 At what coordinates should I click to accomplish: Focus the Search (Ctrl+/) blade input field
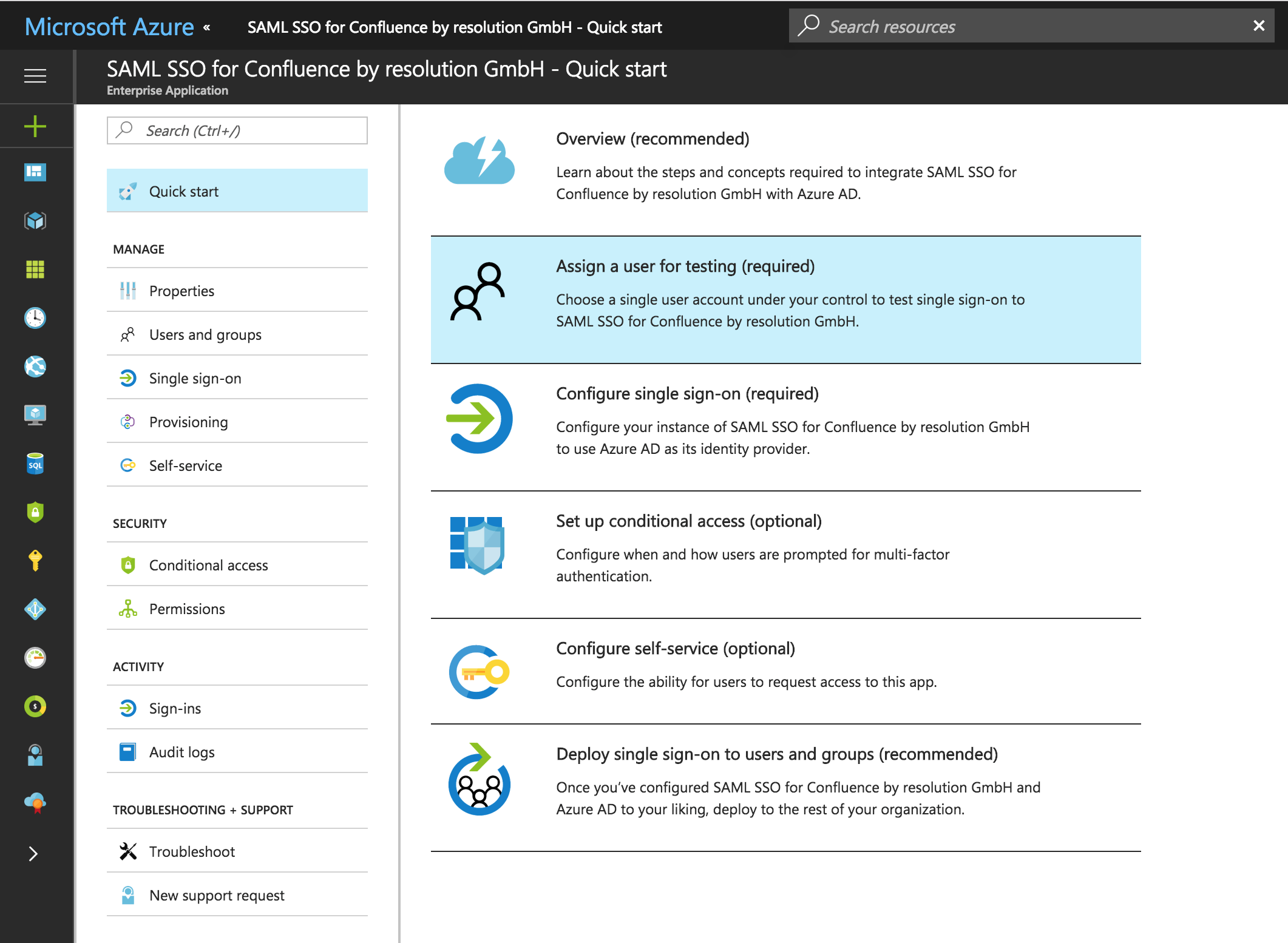pos(237,130)
